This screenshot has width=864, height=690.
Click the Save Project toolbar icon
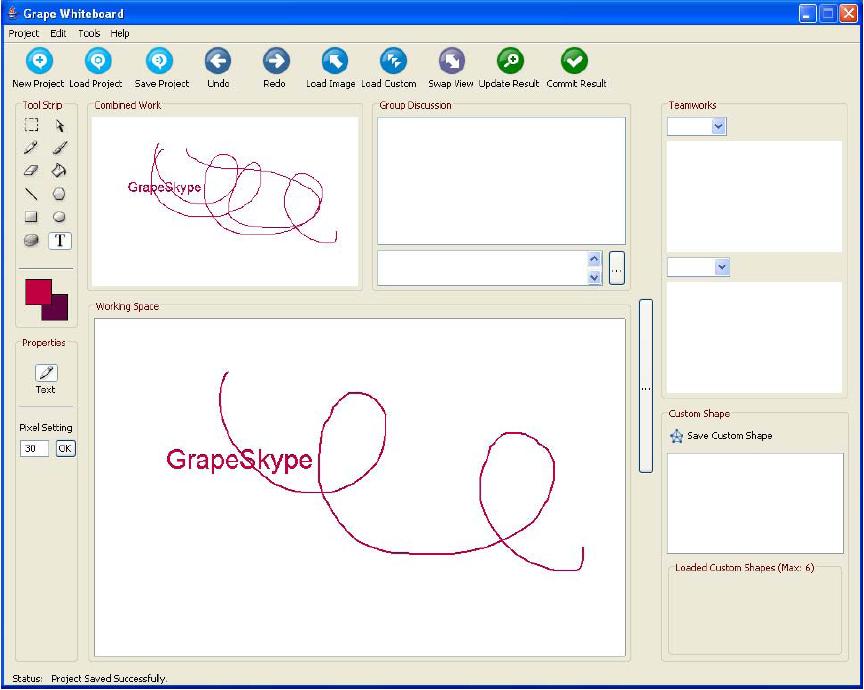(159, 61)
